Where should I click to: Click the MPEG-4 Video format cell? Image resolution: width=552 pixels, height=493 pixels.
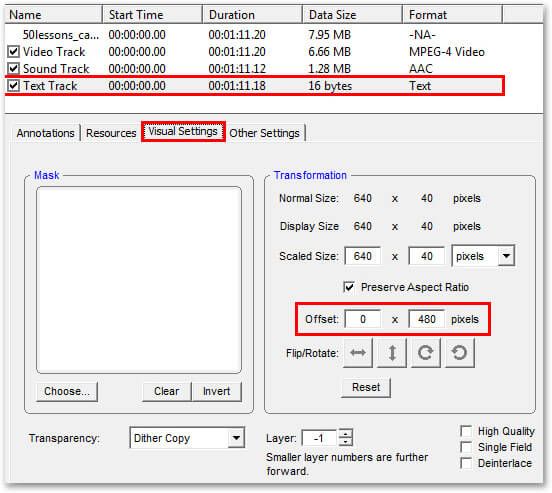pyautogui.click(x=446, y=52)
